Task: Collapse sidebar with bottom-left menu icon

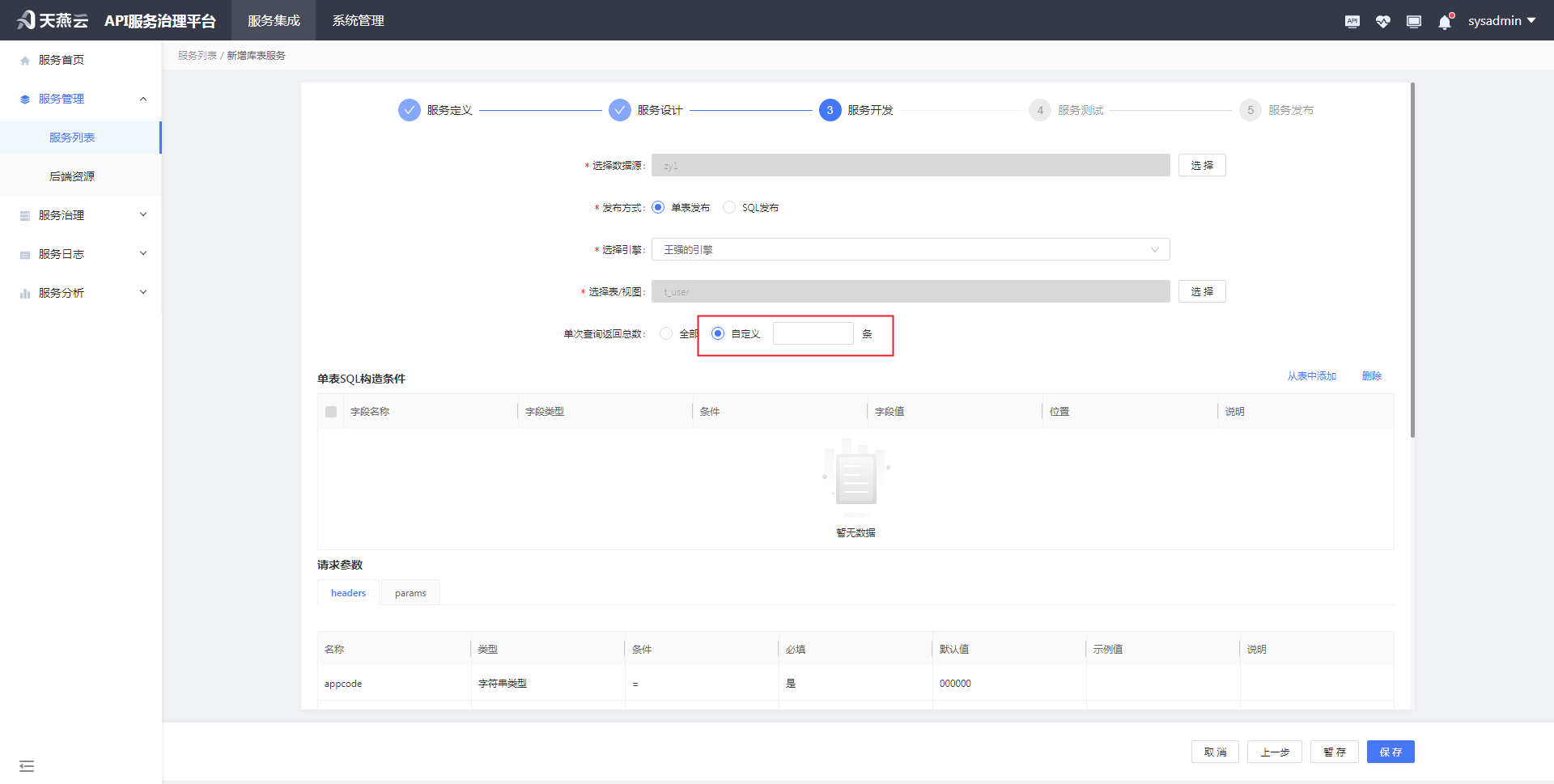Action: click(x=27, y=765)
